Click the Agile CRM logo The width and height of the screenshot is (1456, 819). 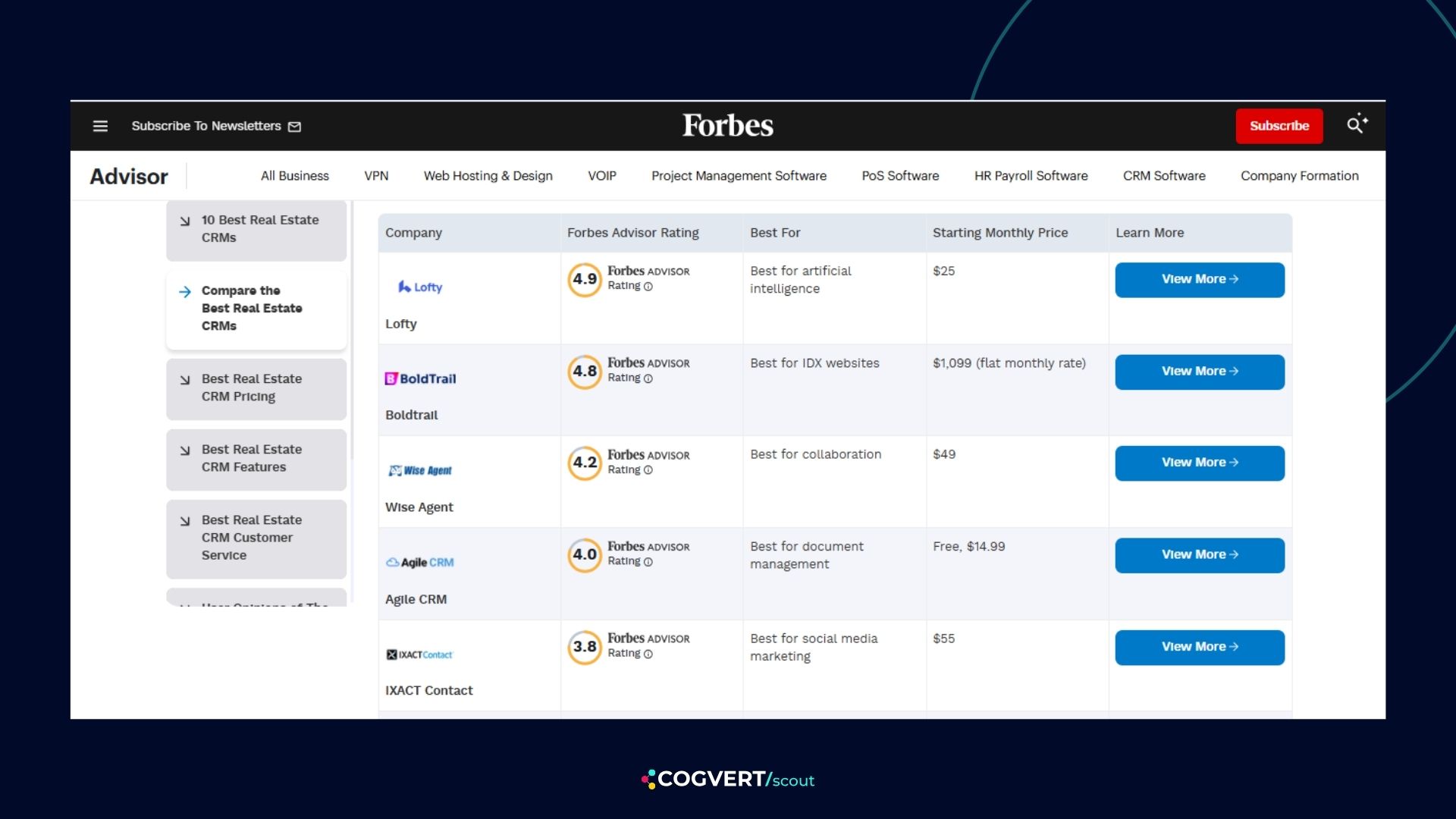click(420, 562)
